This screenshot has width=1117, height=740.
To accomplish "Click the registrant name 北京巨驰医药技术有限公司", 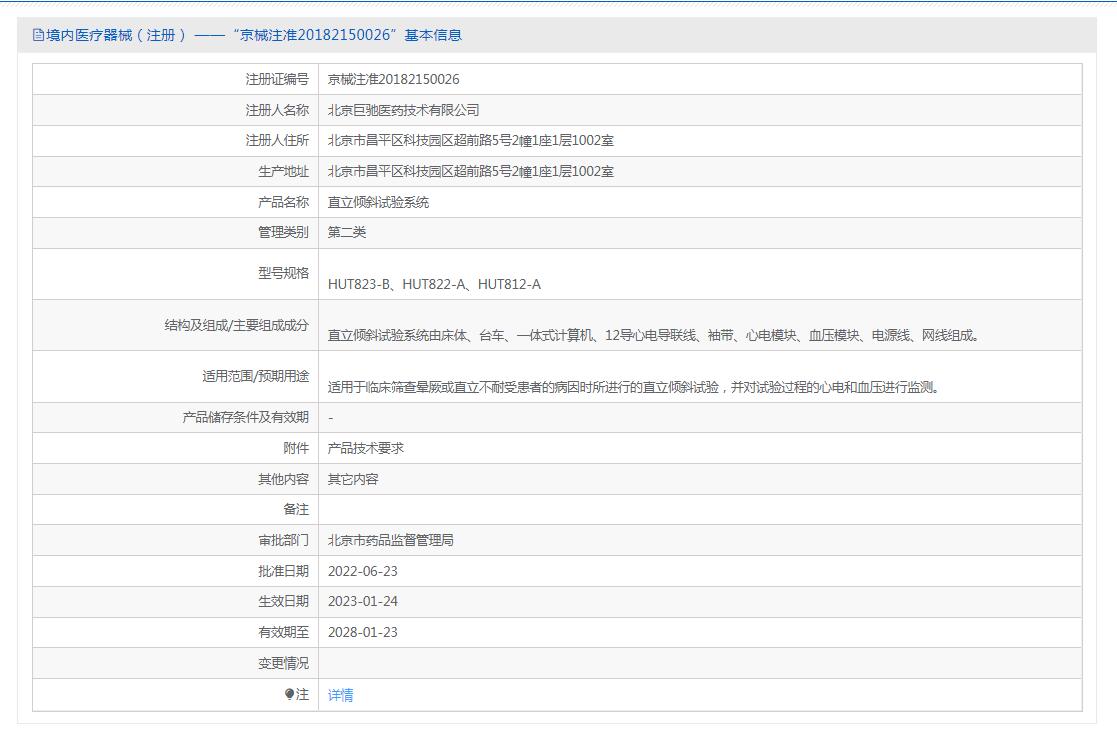I will (x=403, y=110).
